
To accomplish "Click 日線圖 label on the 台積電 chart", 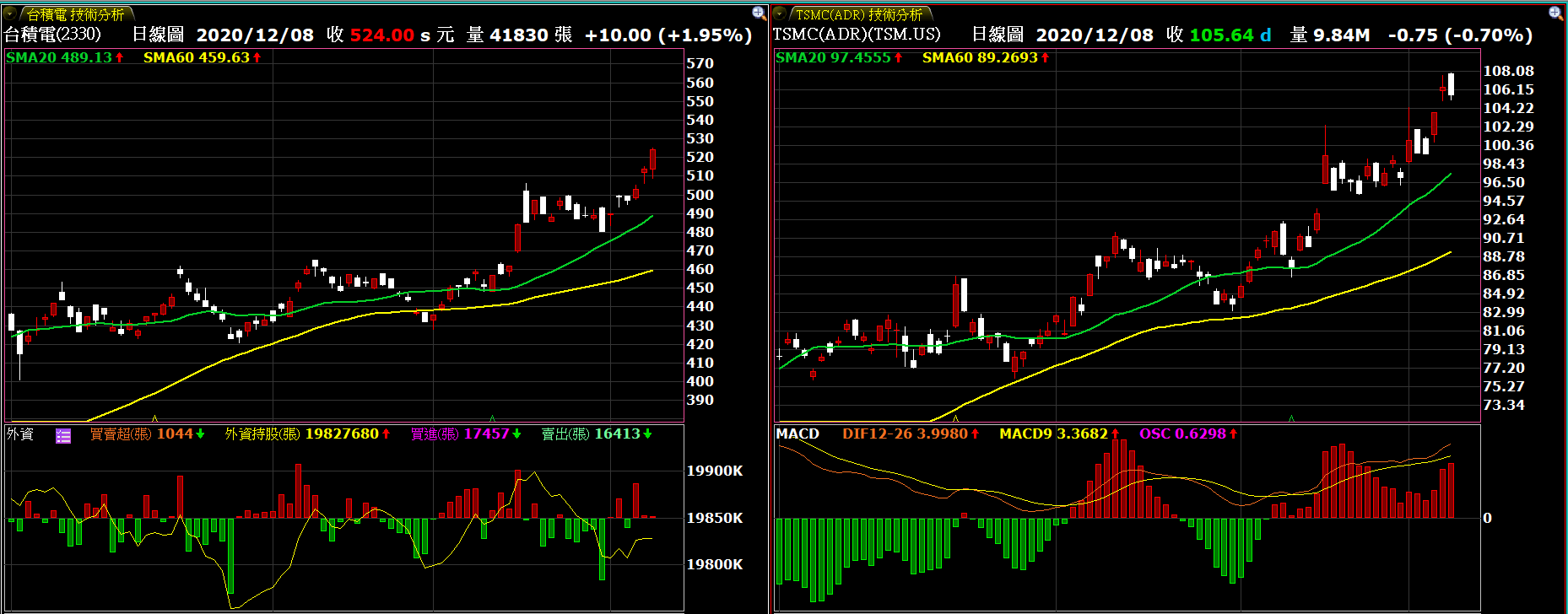I will pos(158,35).
